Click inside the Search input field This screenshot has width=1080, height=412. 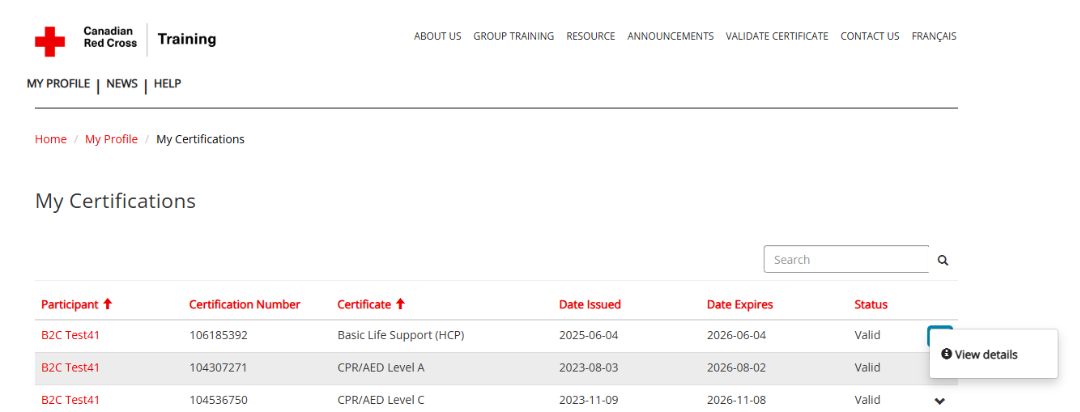tap(845, 260)
